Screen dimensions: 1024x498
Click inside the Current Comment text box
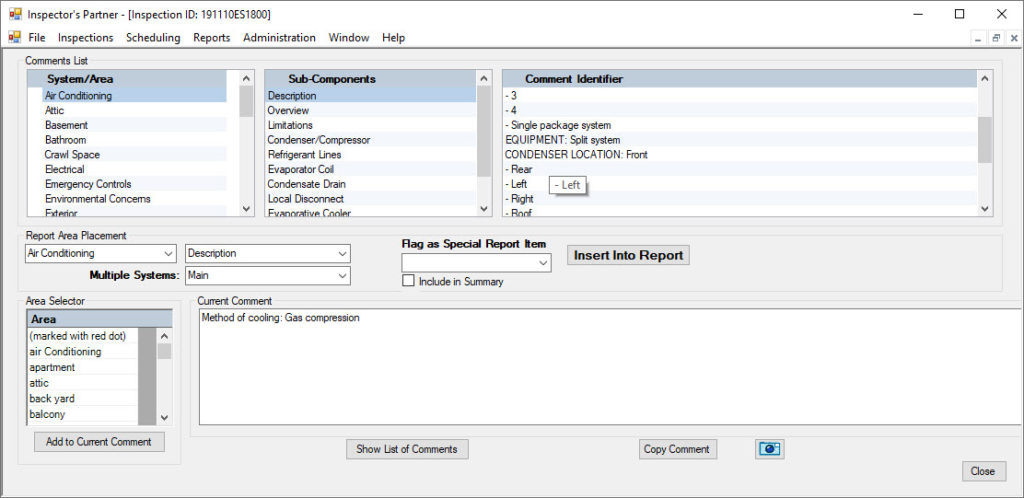(600, 370)
